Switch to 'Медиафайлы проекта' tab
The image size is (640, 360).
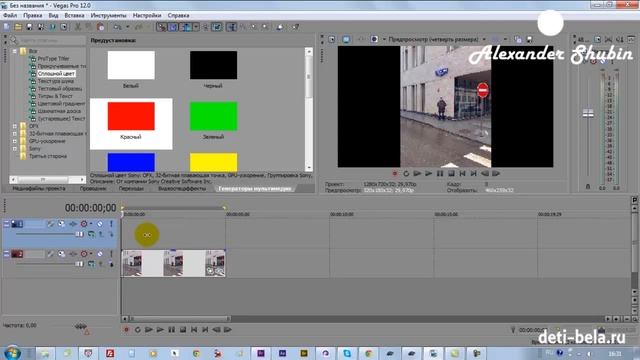pyautogui.click(x=39, y=189)
